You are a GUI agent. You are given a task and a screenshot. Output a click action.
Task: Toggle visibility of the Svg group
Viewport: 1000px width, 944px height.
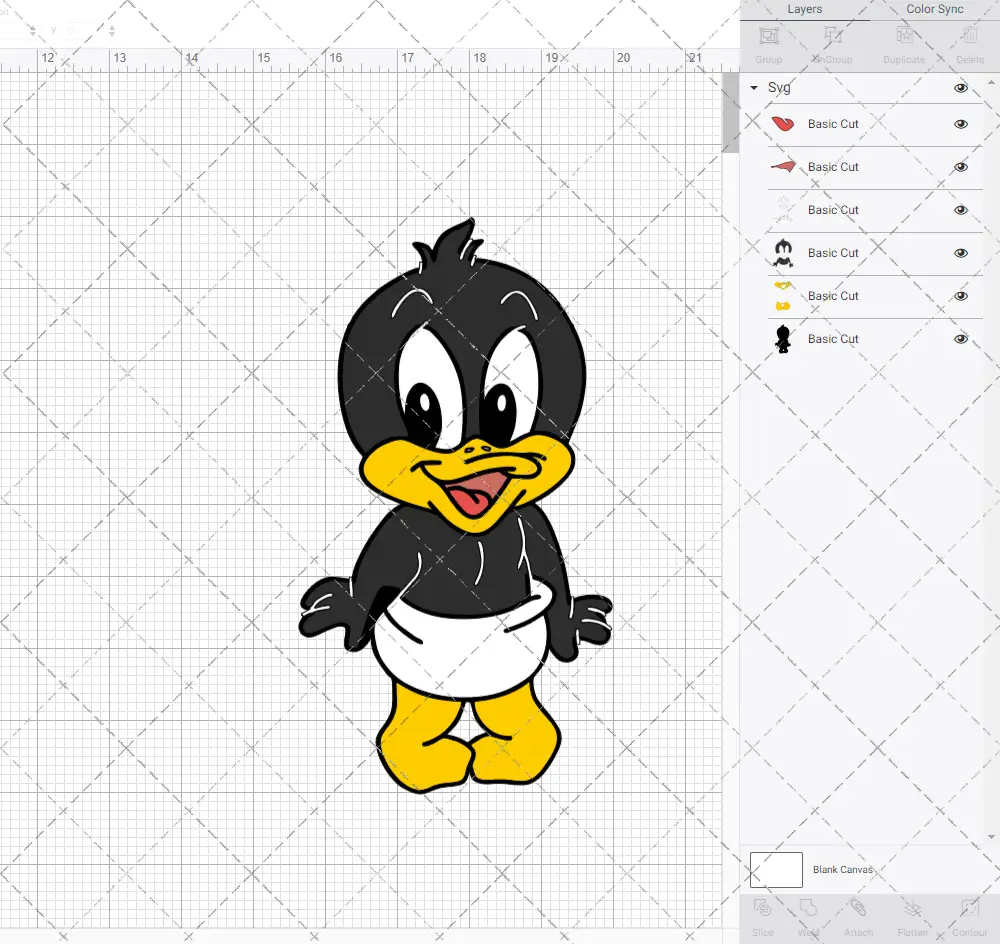tap(960, 88)
